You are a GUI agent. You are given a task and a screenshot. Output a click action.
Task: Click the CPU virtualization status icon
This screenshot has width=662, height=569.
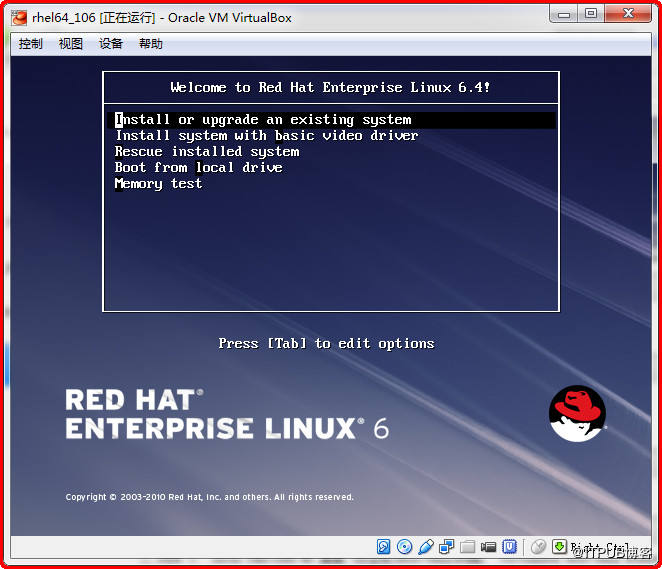[509, 547]
